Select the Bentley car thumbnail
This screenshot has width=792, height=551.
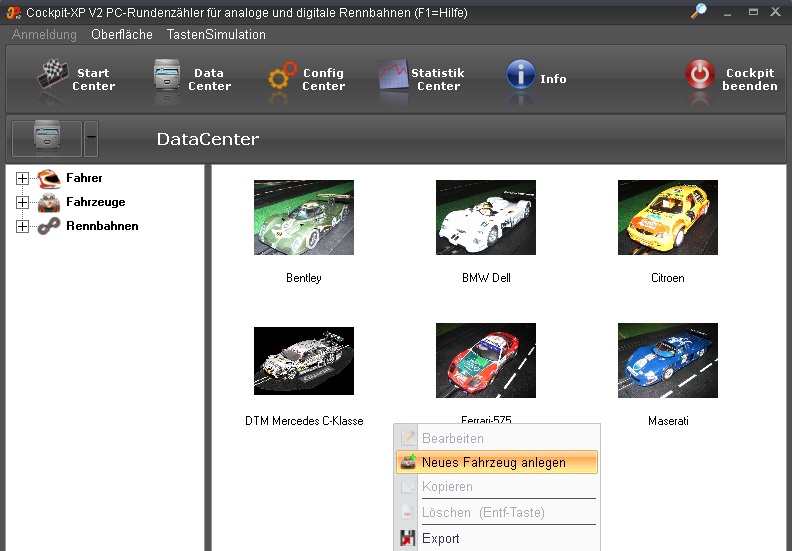click(x=304, y=217)
